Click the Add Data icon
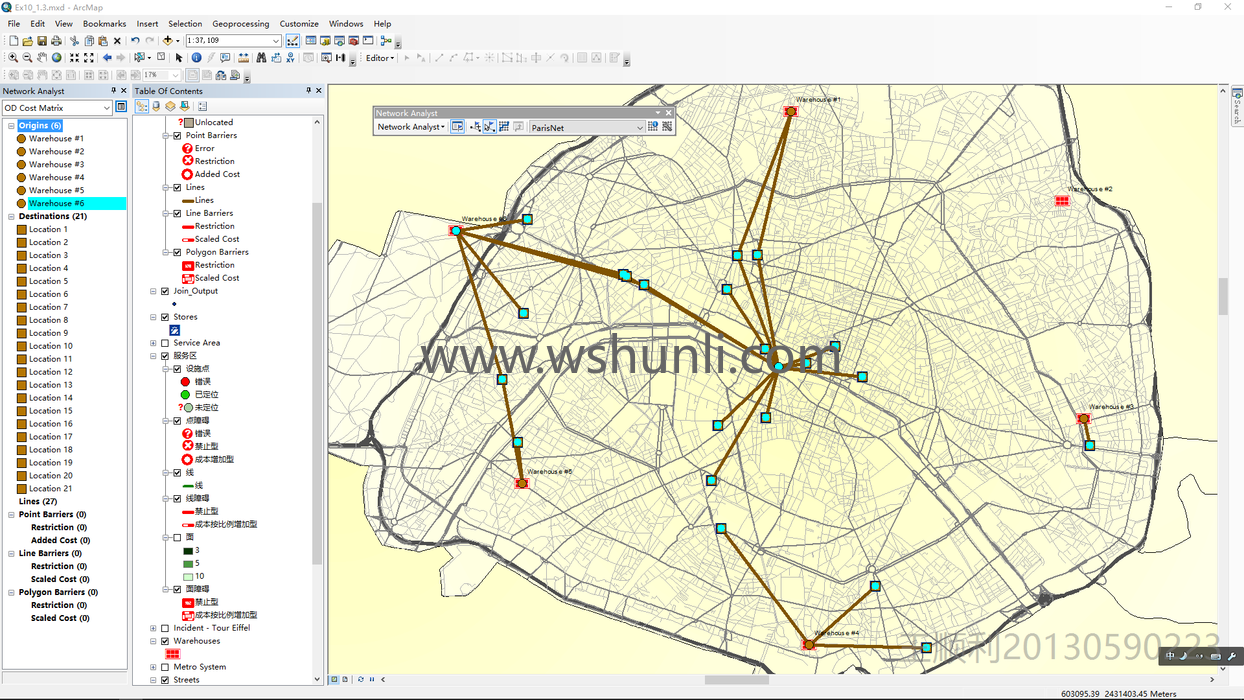Screen dimensions: 1244x700 tap(168, 41)
